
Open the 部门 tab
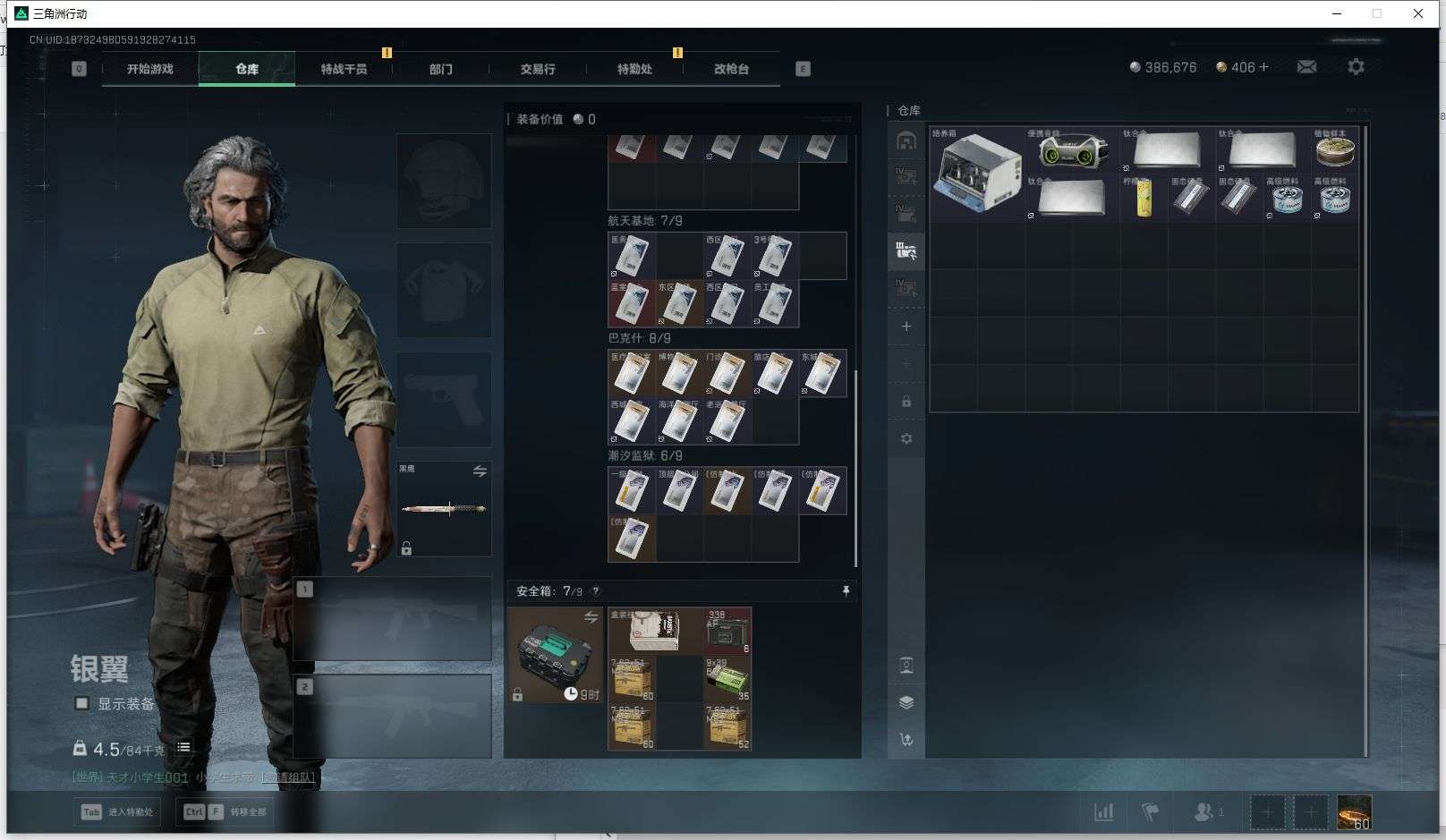coord(440,69)
